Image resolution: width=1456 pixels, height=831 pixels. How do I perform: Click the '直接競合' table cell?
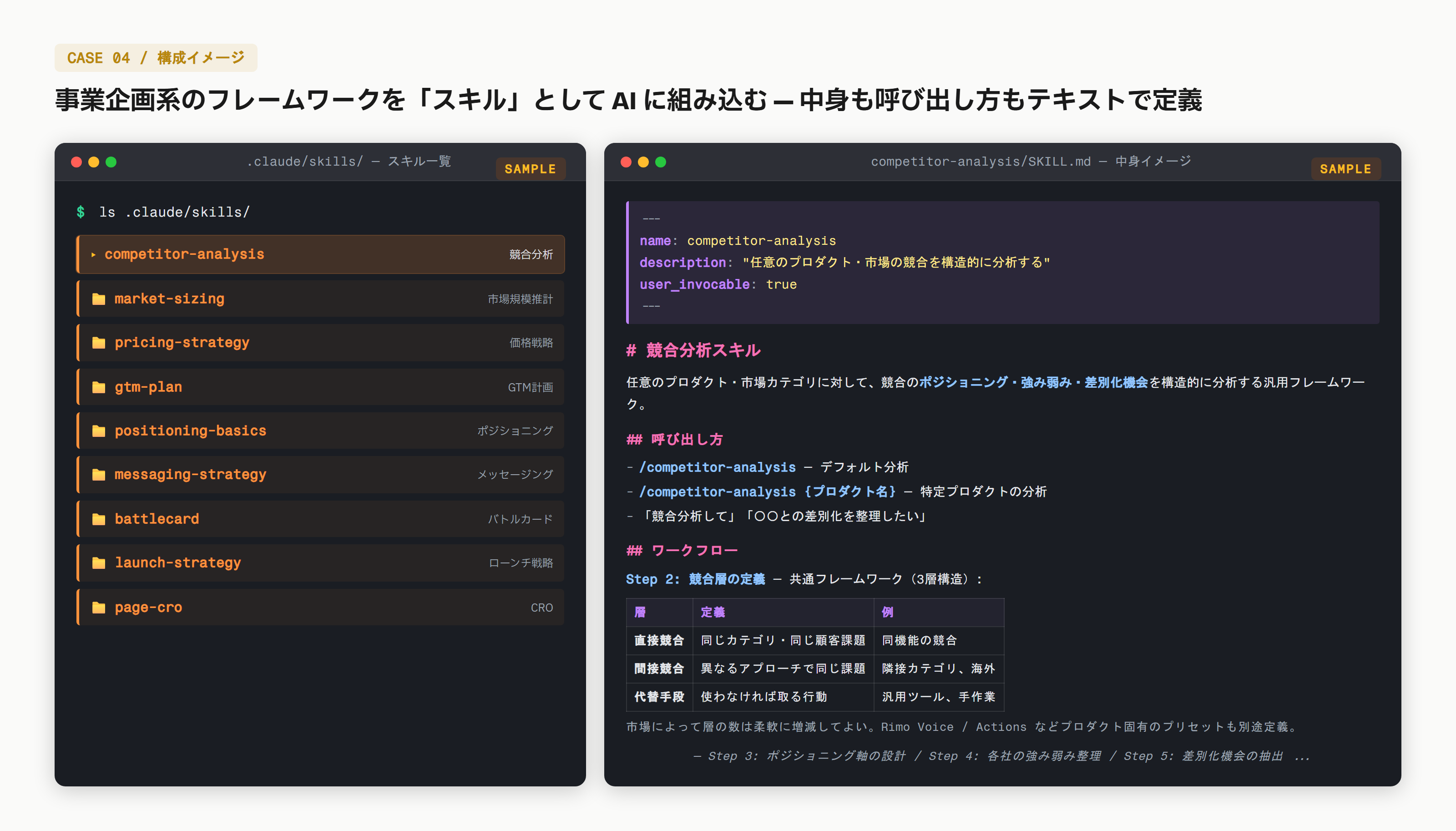coord(659,641)
